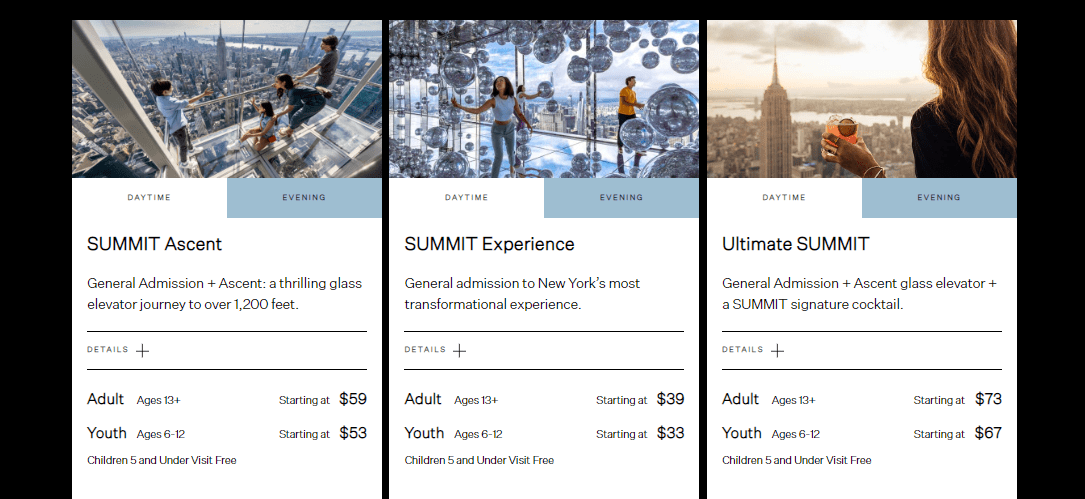Switch Ultimate SUMMIT to Evening tab

pyautogui.click(x=939, y=198)
